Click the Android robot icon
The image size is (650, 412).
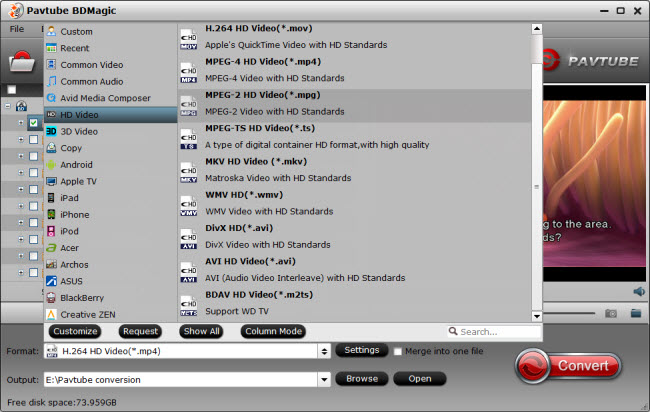coord(51,165)
